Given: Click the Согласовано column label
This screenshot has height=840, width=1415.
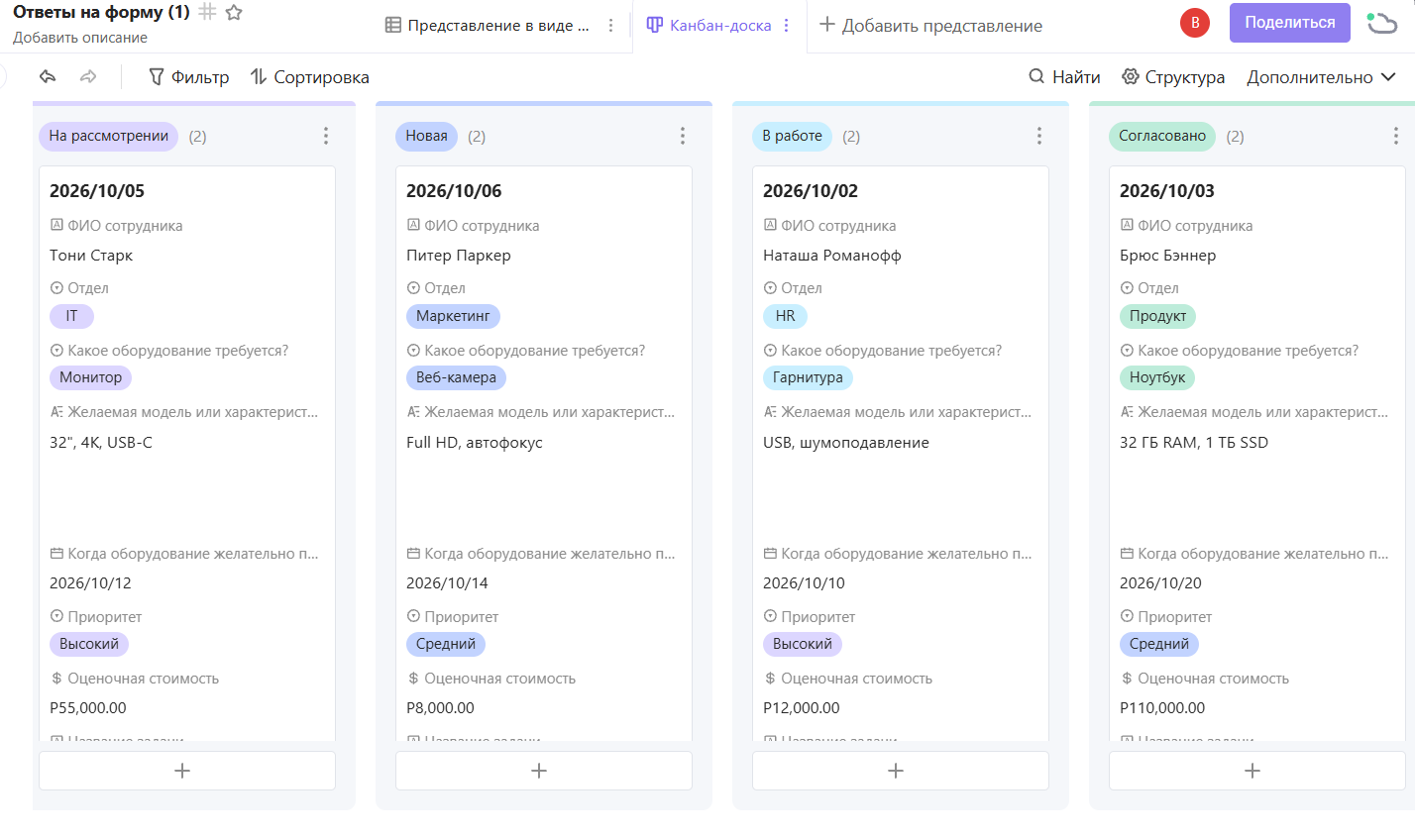Looking at the screenshot, I should 1162,136.
